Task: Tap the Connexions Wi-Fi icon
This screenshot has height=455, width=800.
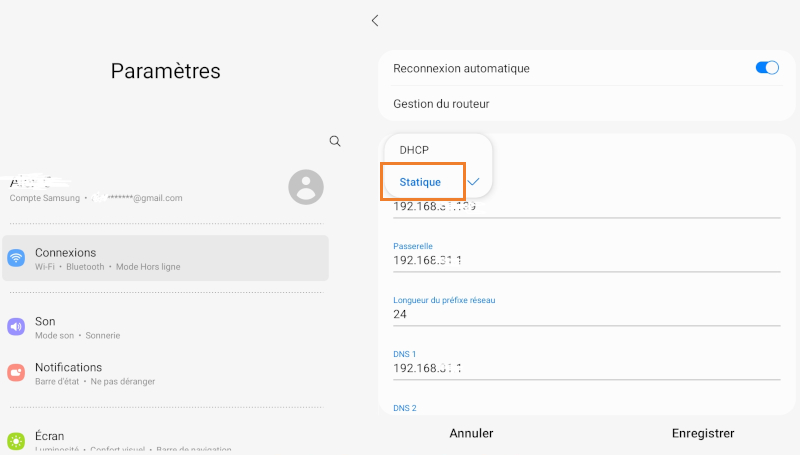Action: (16, 258)
